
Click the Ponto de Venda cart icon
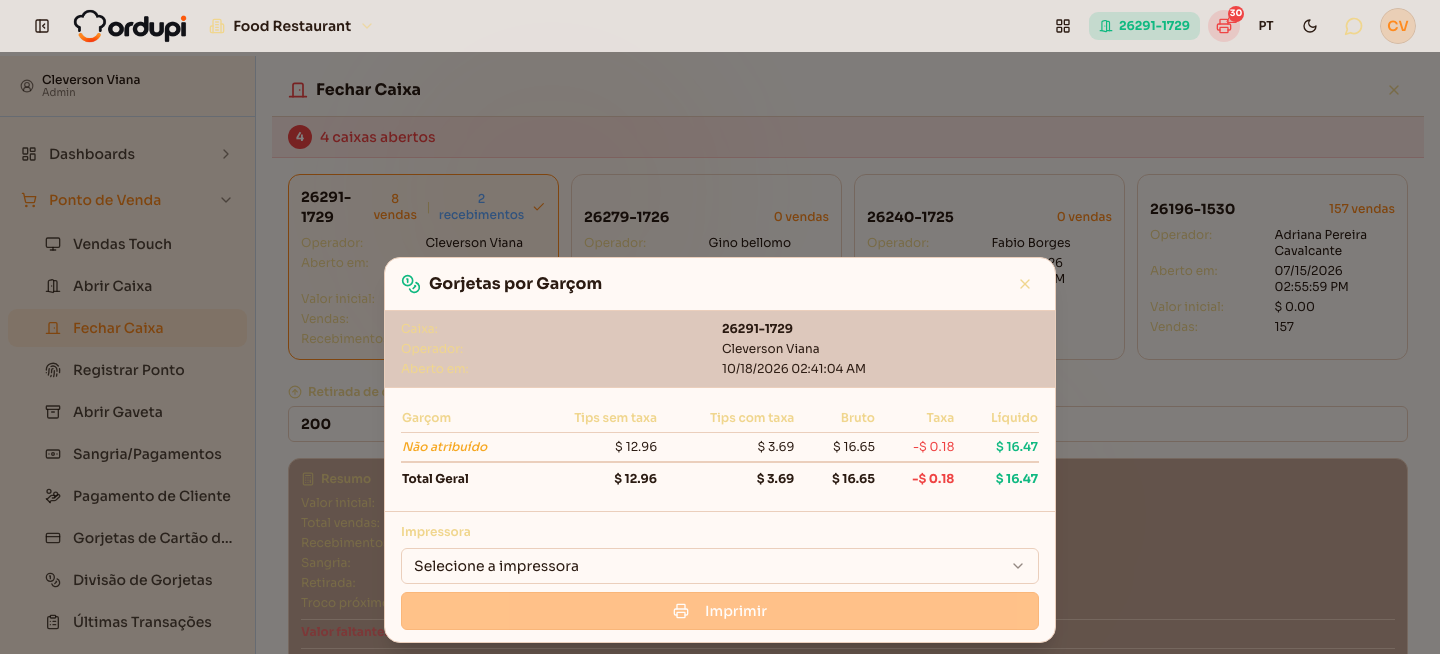tap(29, 200)
